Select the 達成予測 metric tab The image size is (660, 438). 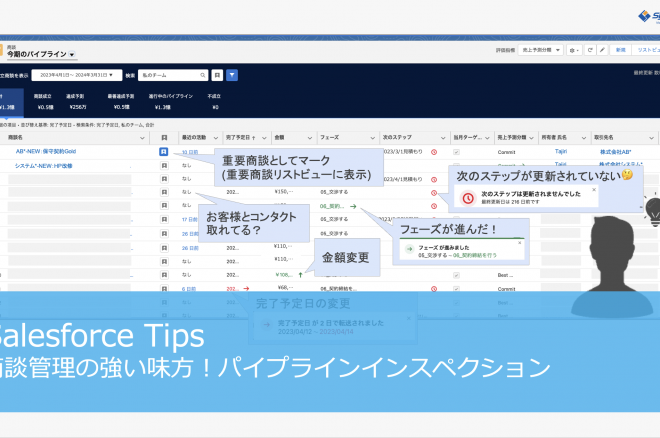pos(76,101)
